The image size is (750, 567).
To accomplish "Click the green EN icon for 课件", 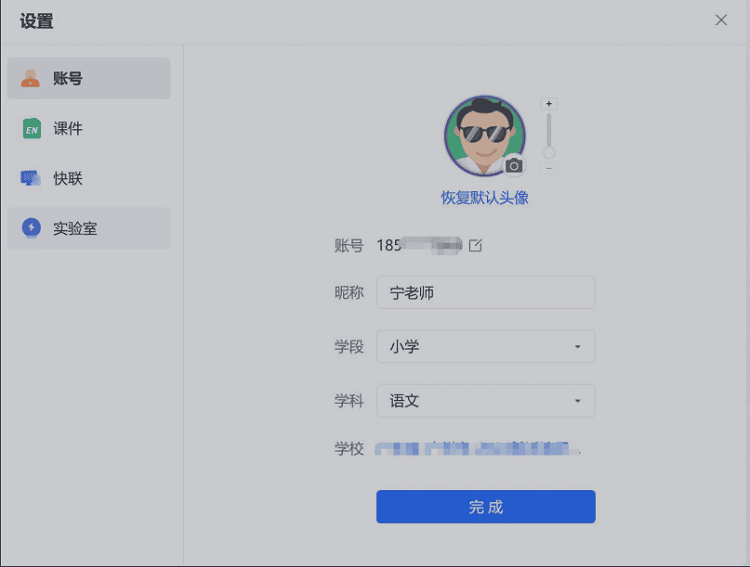I will click(32, 129).
